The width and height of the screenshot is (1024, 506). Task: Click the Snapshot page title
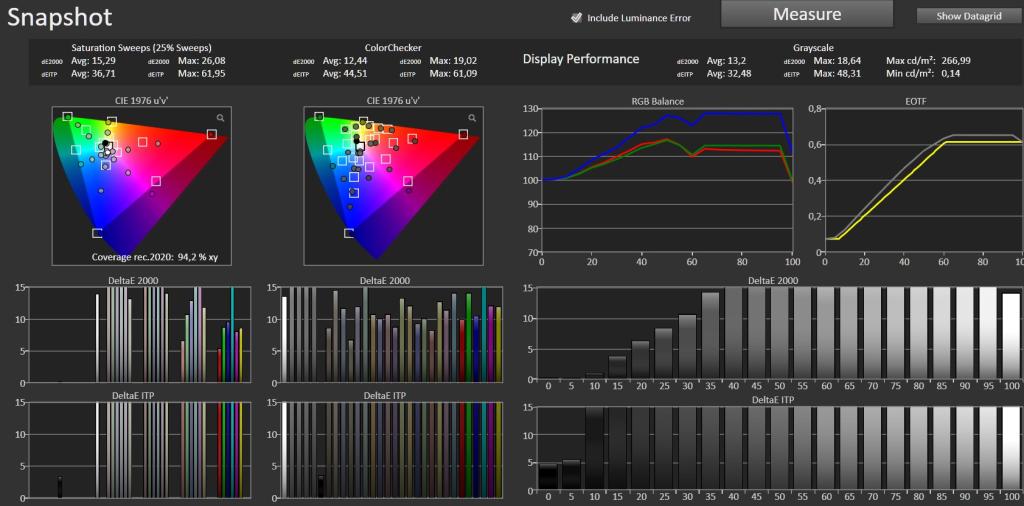(x=60, y=17)
